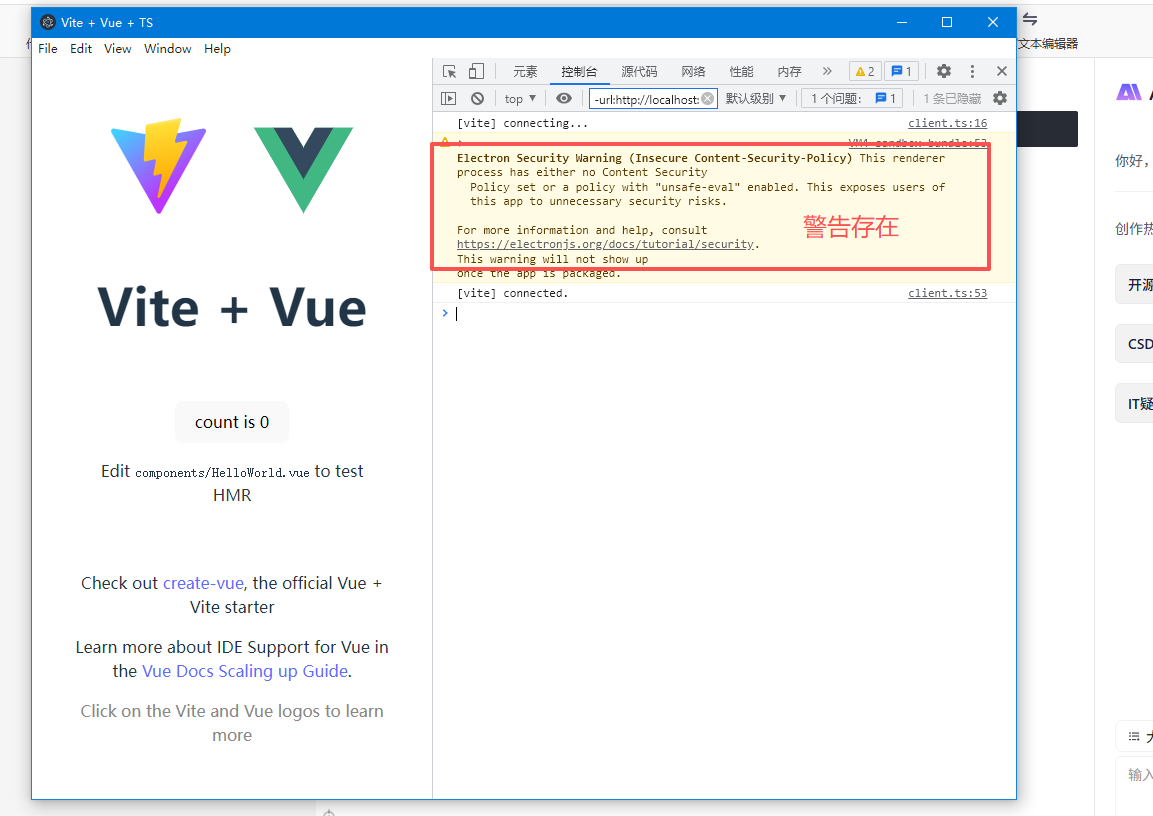The height and width of the screenshot is (816, 1153).
Task: Open the 默认级别 log level dropdown
Action: (x=756, y=99)
